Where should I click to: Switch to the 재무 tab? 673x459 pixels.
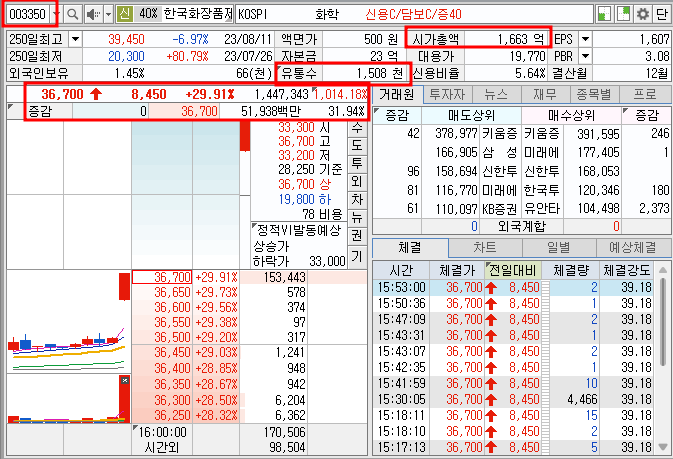(x=545, y=94)
